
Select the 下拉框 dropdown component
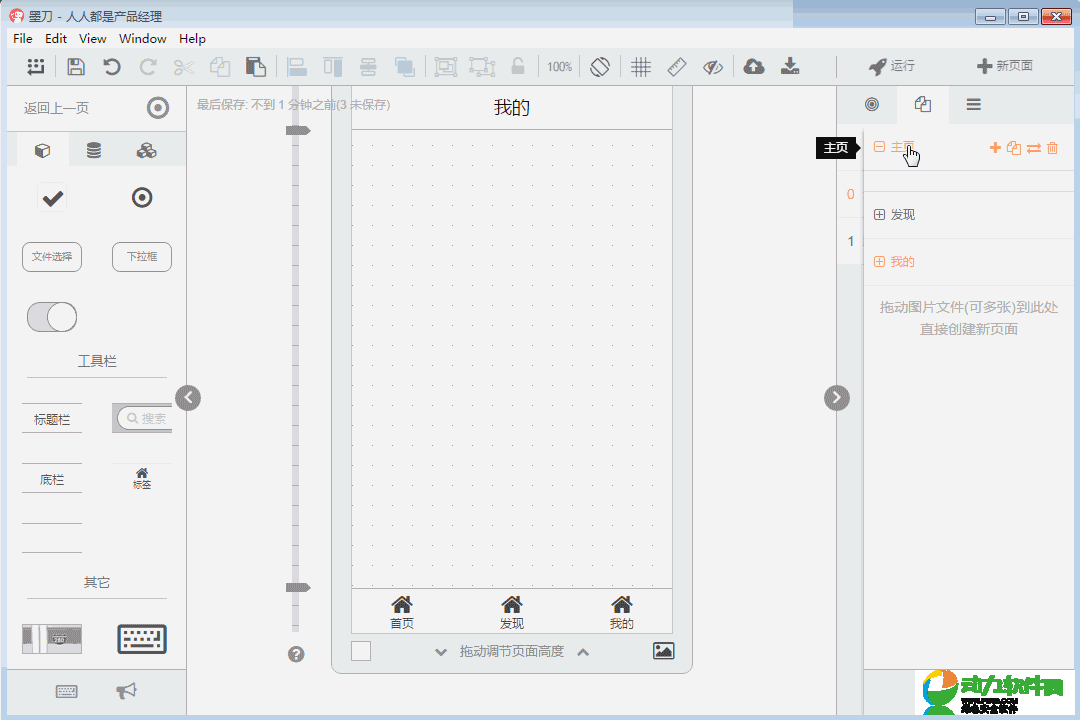click(142, 257)
